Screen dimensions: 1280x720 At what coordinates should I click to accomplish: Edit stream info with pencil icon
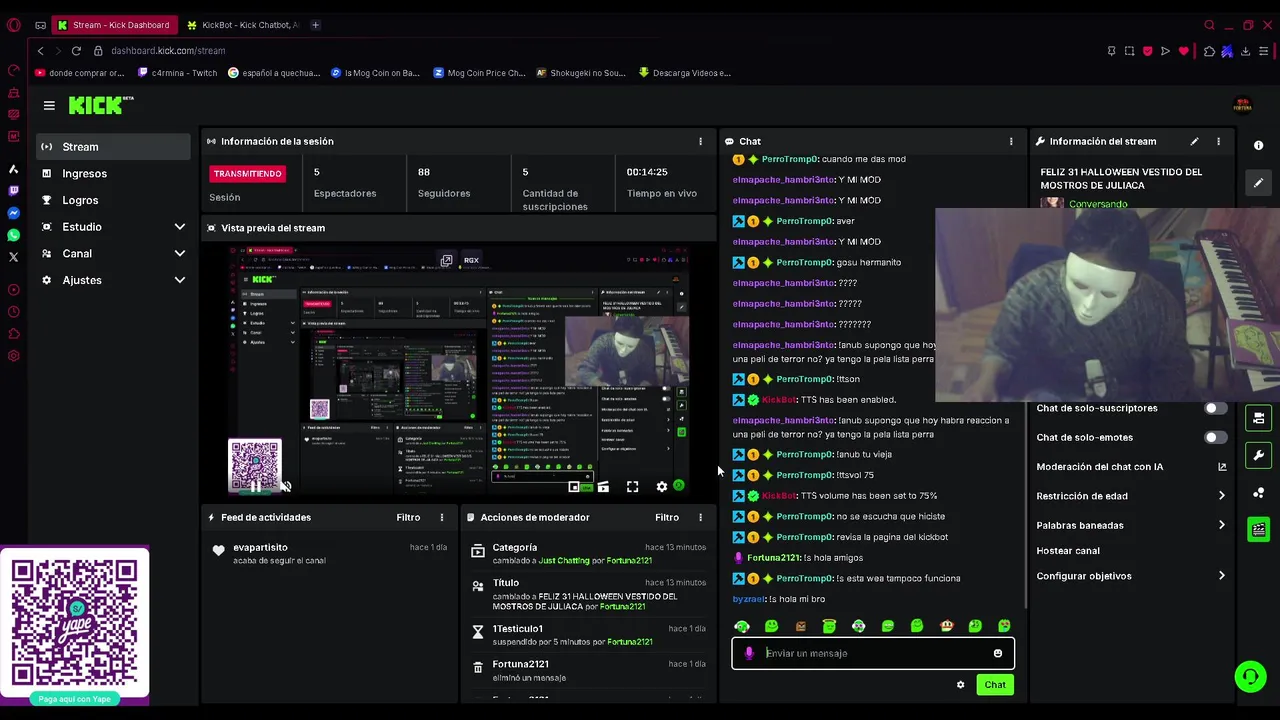[x=1194, y=141]
